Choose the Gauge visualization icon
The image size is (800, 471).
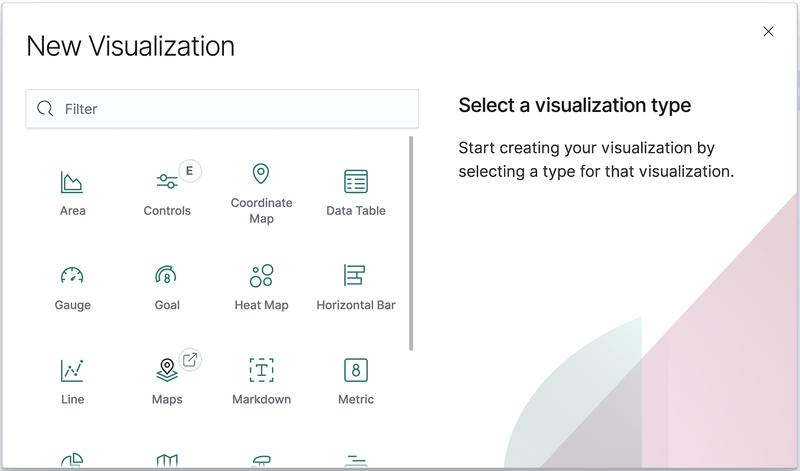click(x=72, y=275)
